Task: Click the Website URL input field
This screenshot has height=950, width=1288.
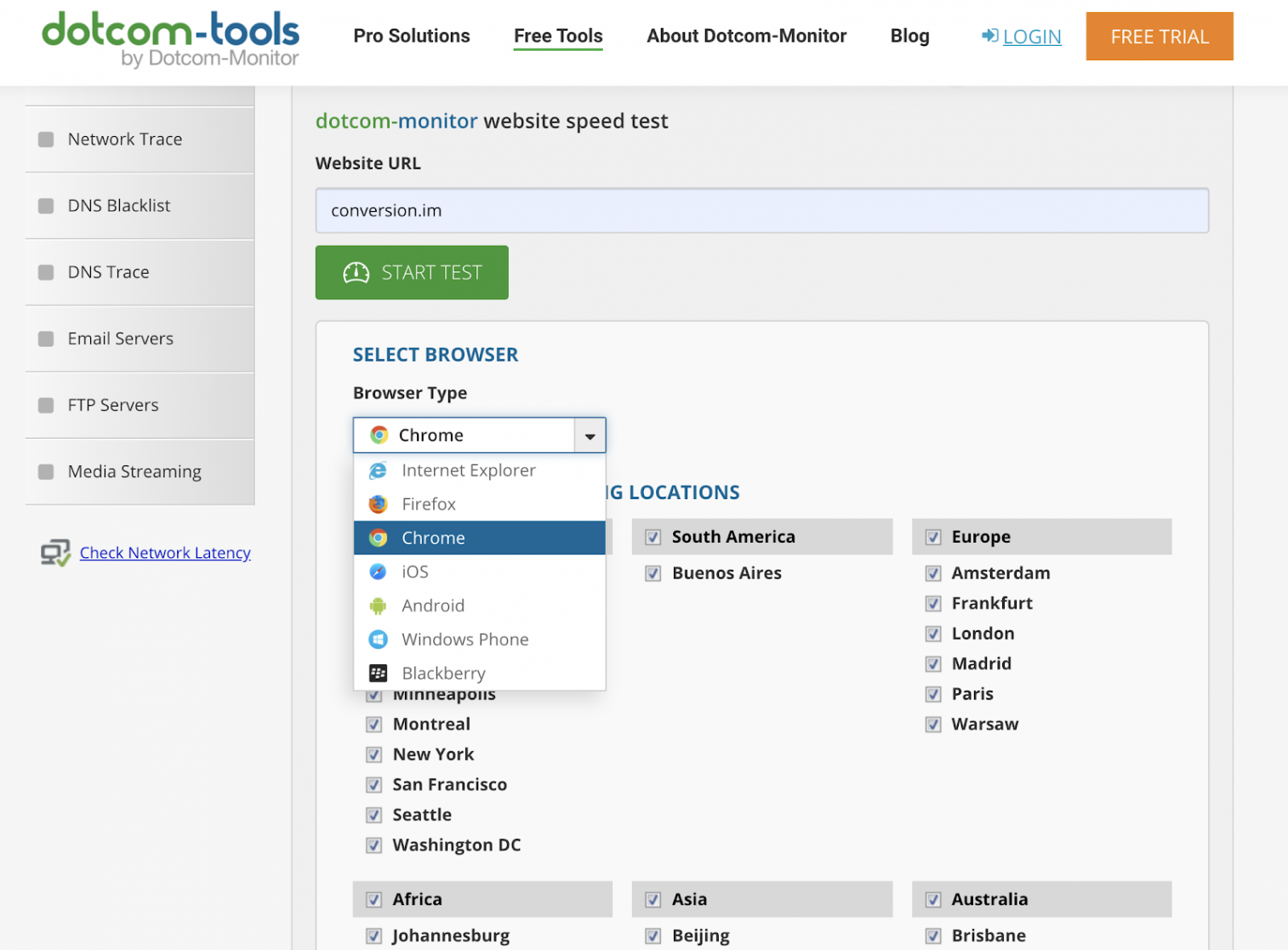Action: 762,210
